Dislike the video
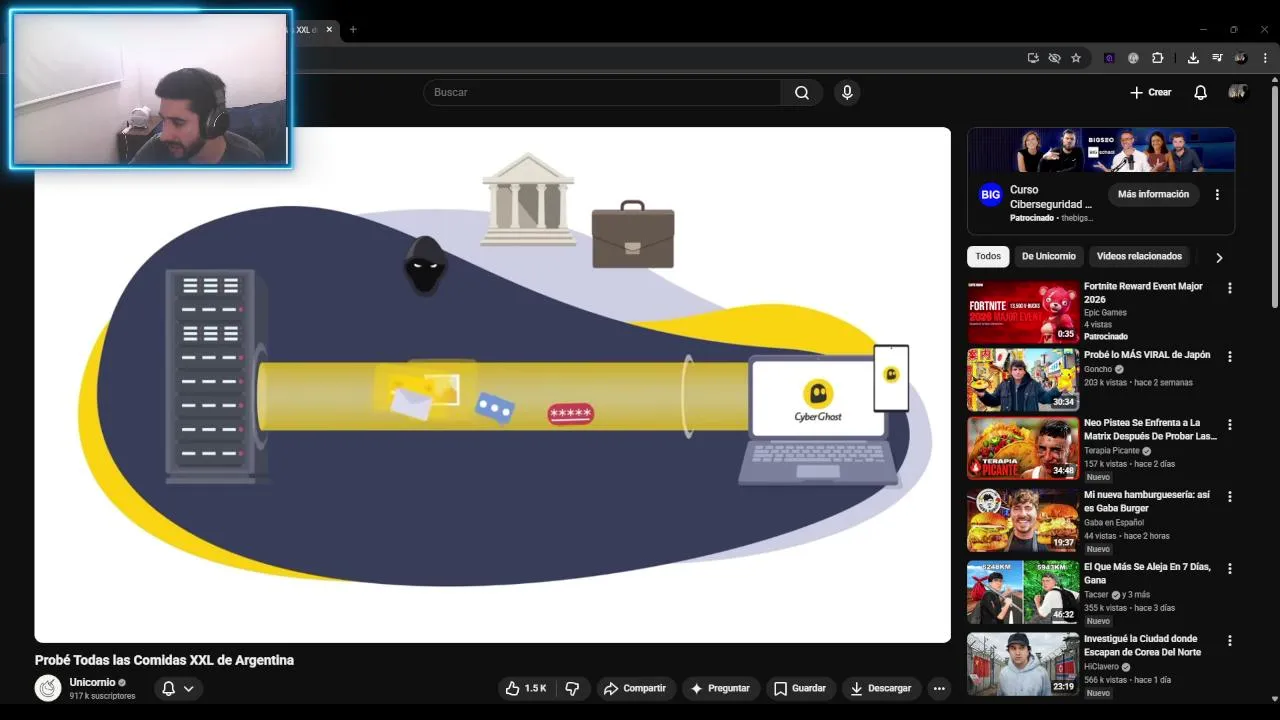Viewport: 1280px width, 720px height. 572,688
